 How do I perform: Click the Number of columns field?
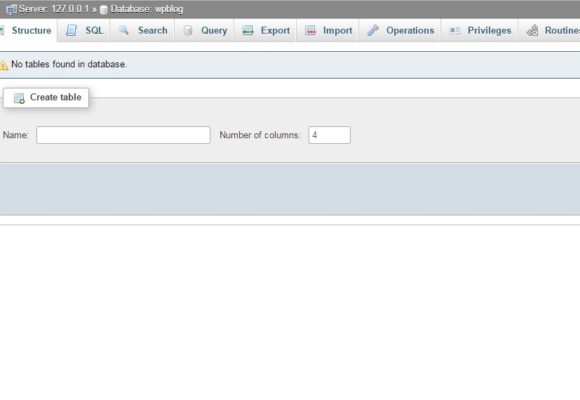pos(329,135)
